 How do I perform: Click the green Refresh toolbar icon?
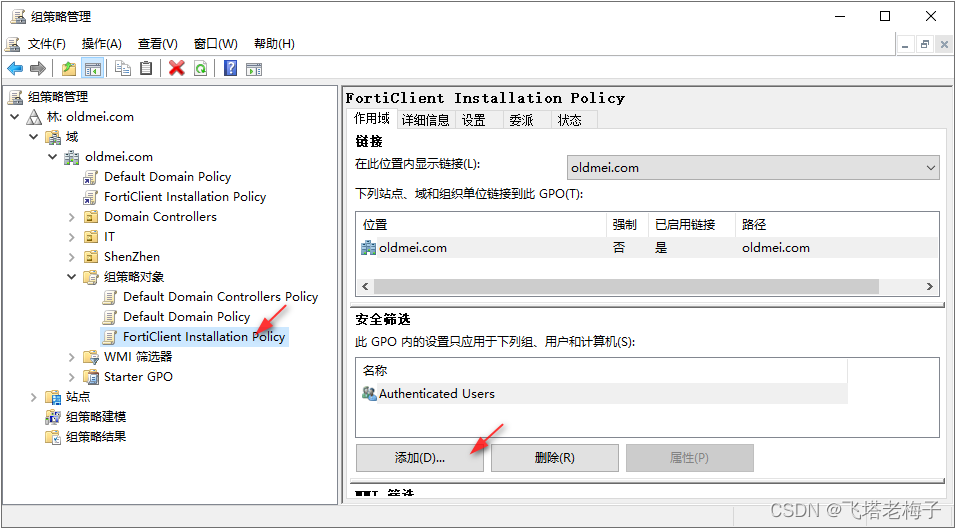(x=201, y=68)
